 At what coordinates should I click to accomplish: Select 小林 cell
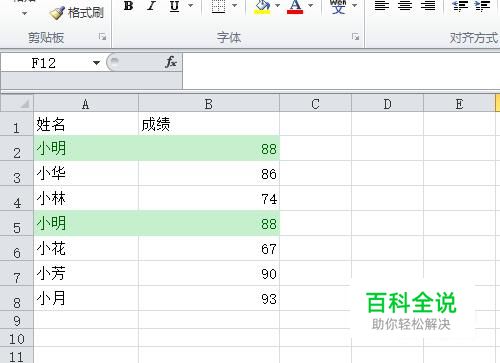(86, 198)
